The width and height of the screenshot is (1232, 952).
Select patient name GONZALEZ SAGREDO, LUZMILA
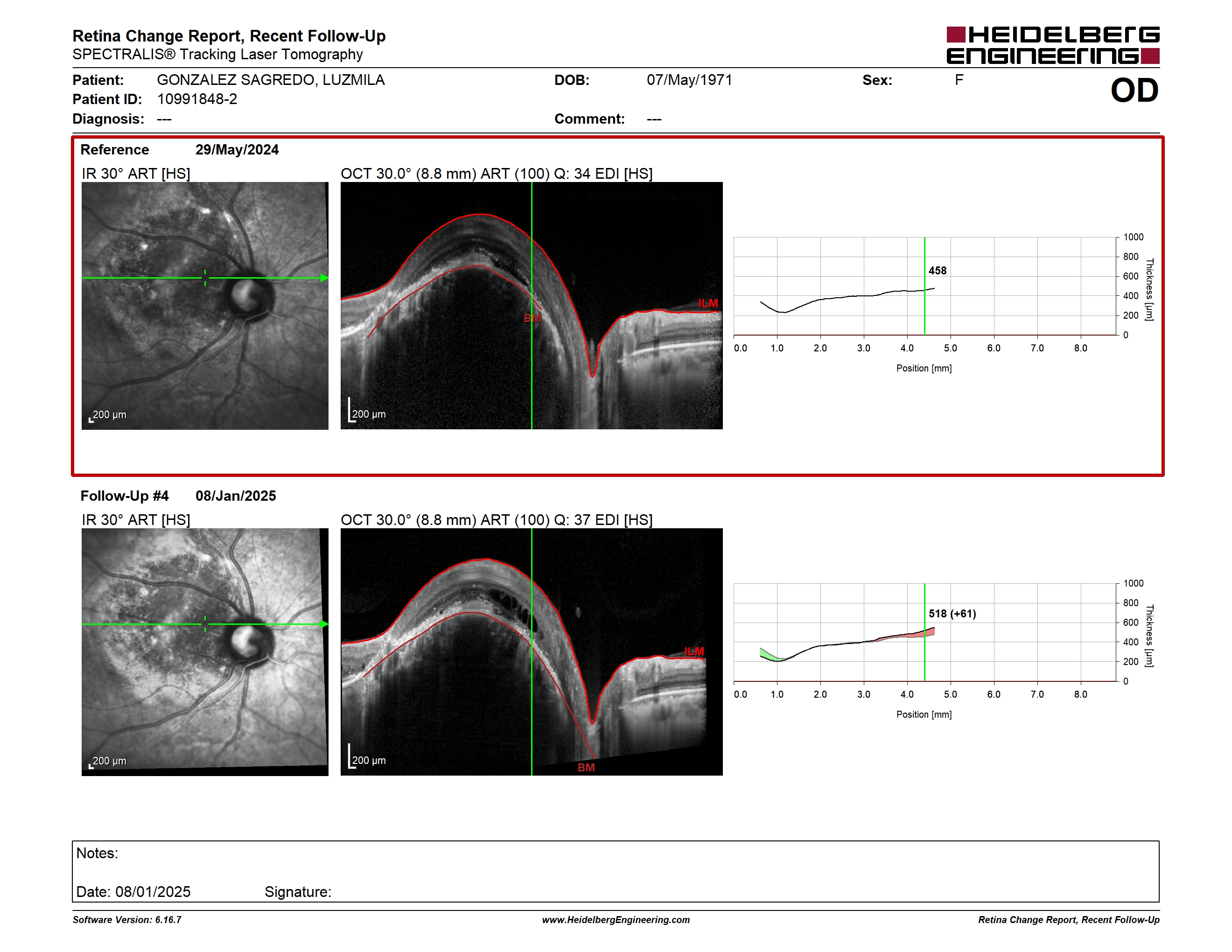click(271, 80)
